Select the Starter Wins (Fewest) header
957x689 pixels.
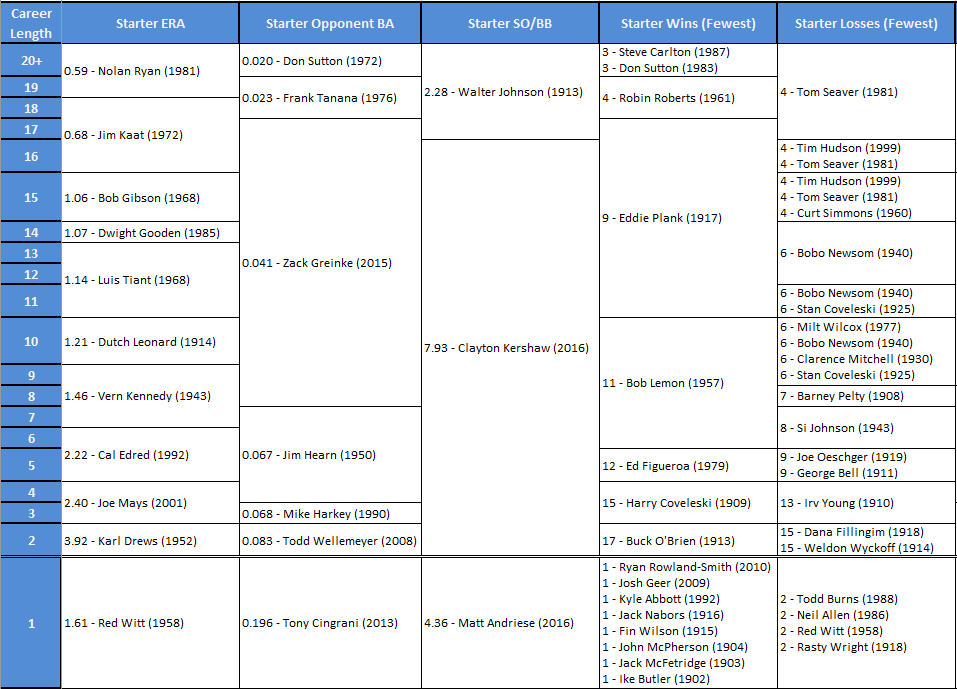point(687,23)
